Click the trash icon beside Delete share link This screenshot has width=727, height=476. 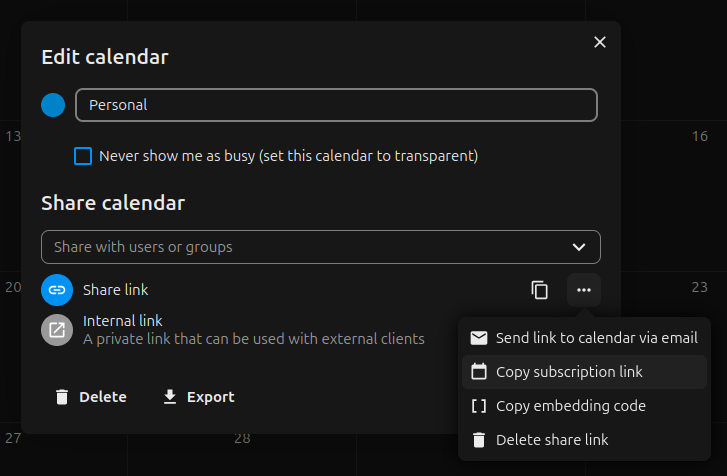click(x=479, y=440)
